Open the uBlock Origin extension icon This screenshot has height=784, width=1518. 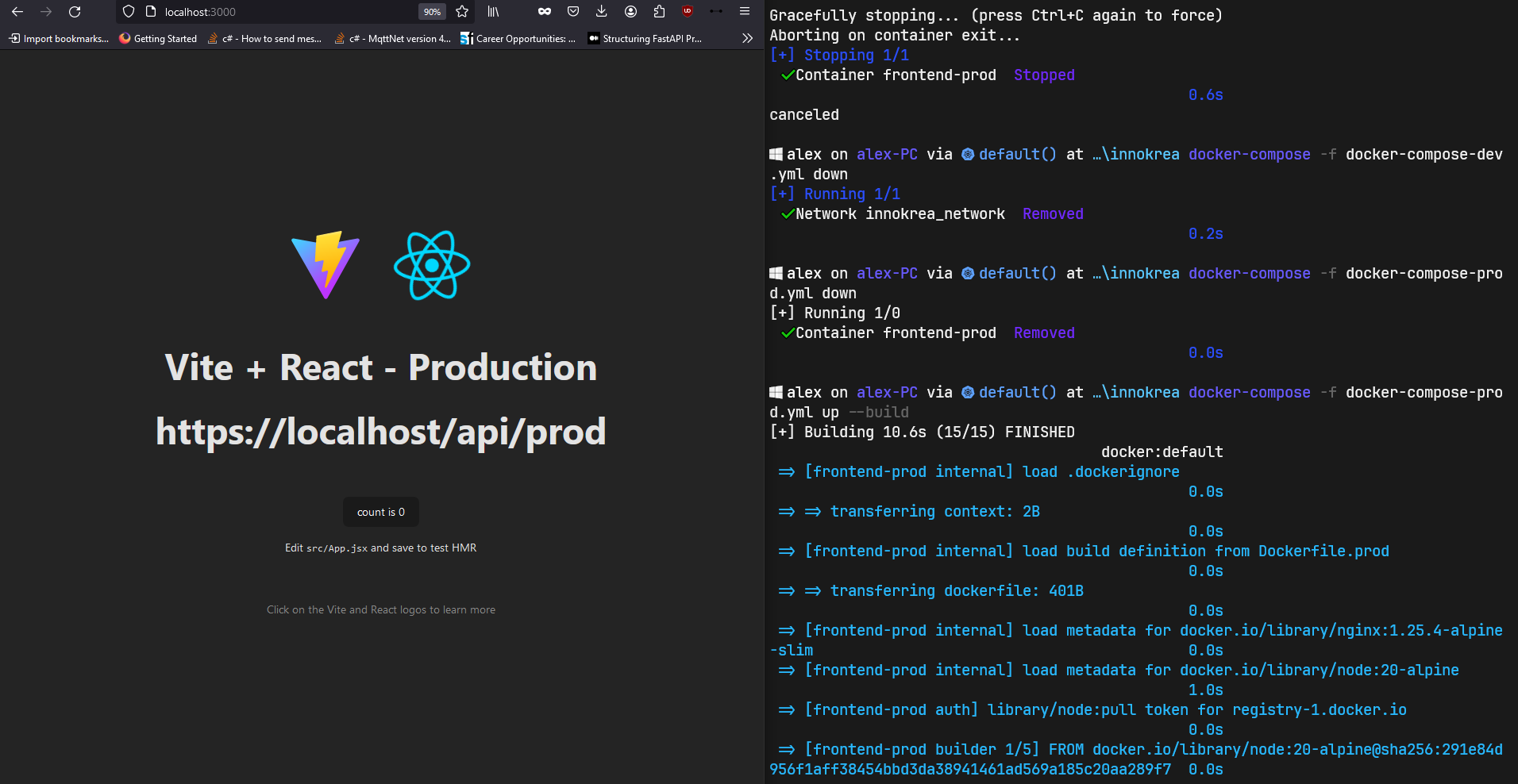(688, 11)
